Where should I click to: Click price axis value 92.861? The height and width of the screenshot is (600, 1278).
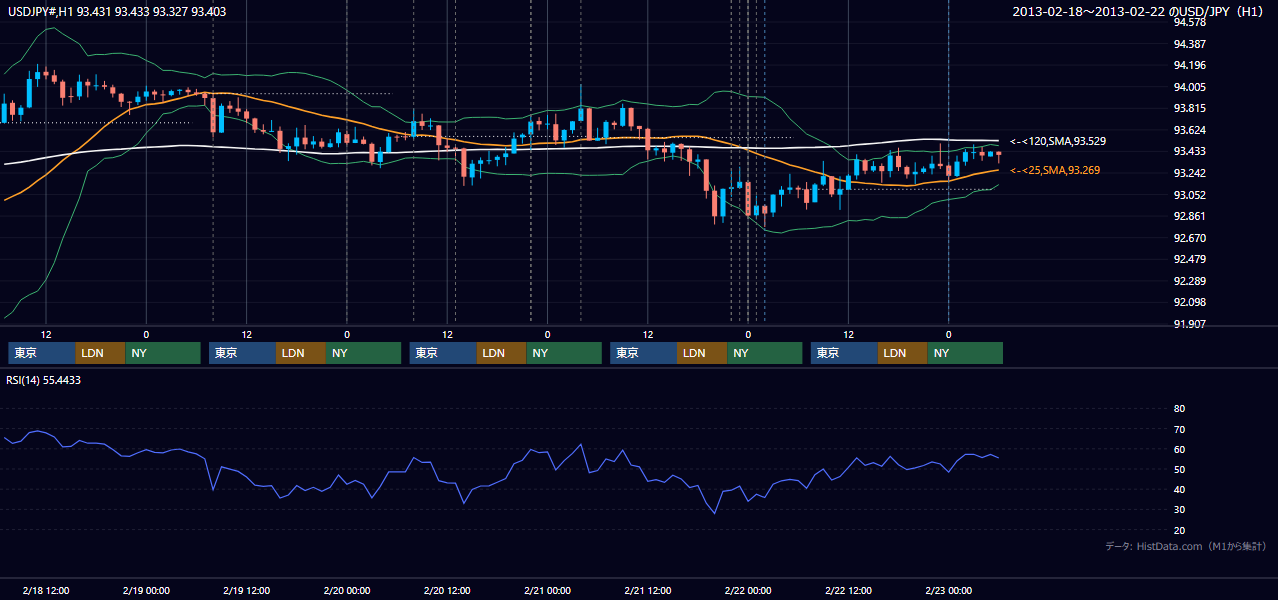click(x=1189, y=216)
